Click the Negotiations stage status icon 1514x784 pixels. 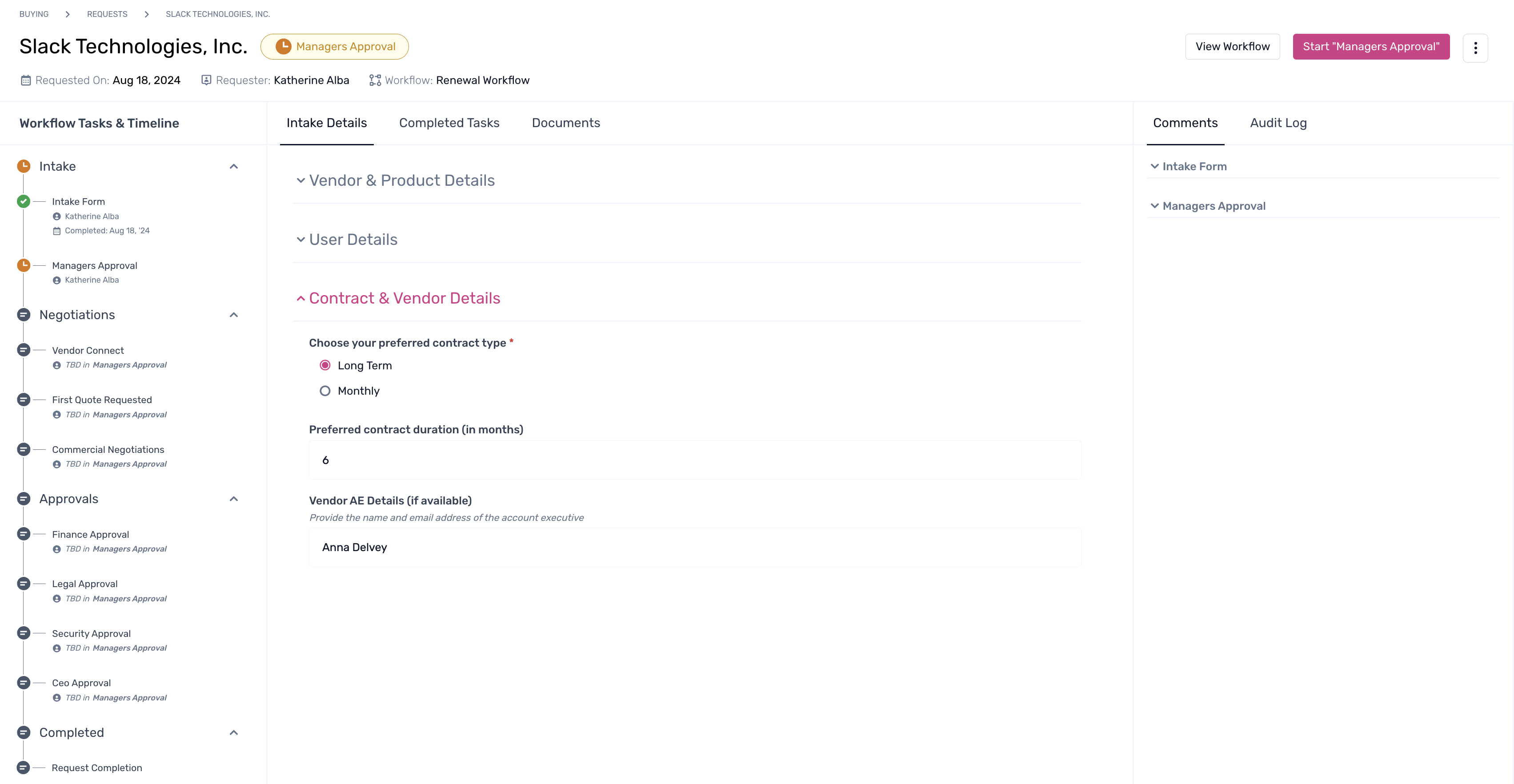pyautogui.click(x=24, y=315)
